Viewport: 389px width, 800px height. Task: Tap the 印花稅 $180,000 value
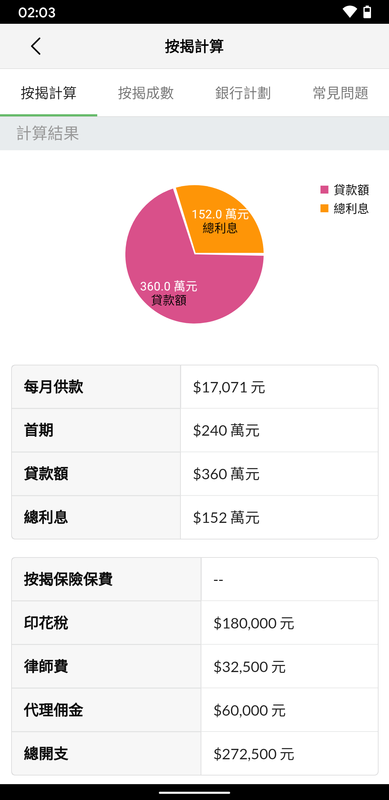coord(254,623)
